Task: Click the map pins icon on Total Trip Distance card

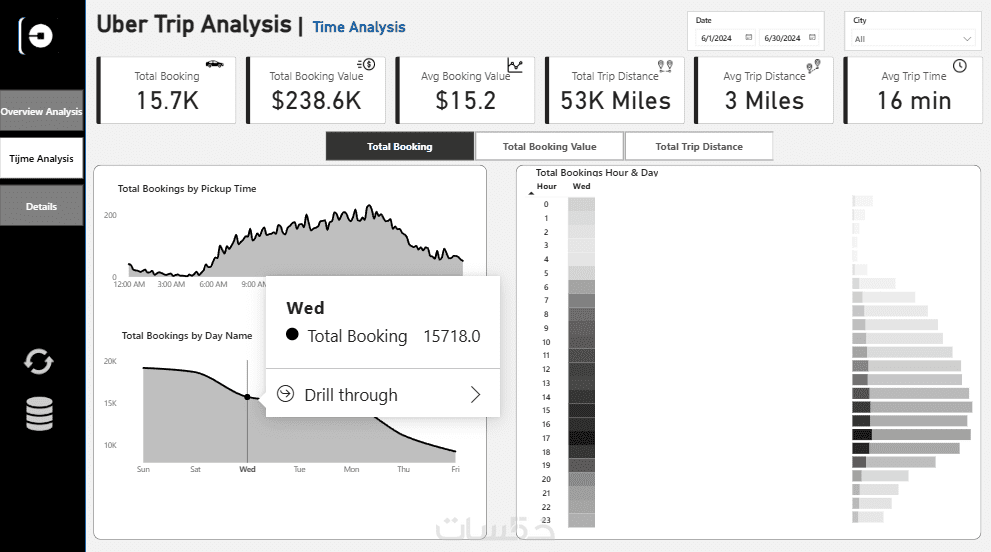Action: coord(664,66)
